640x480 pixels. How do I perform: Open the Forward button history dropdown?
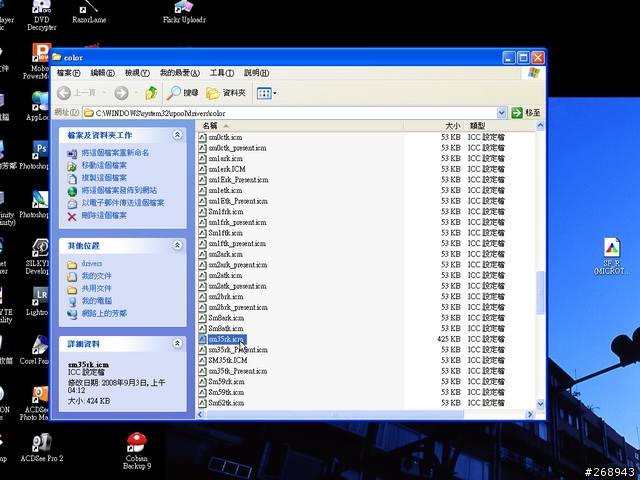(x=136, y=93)
